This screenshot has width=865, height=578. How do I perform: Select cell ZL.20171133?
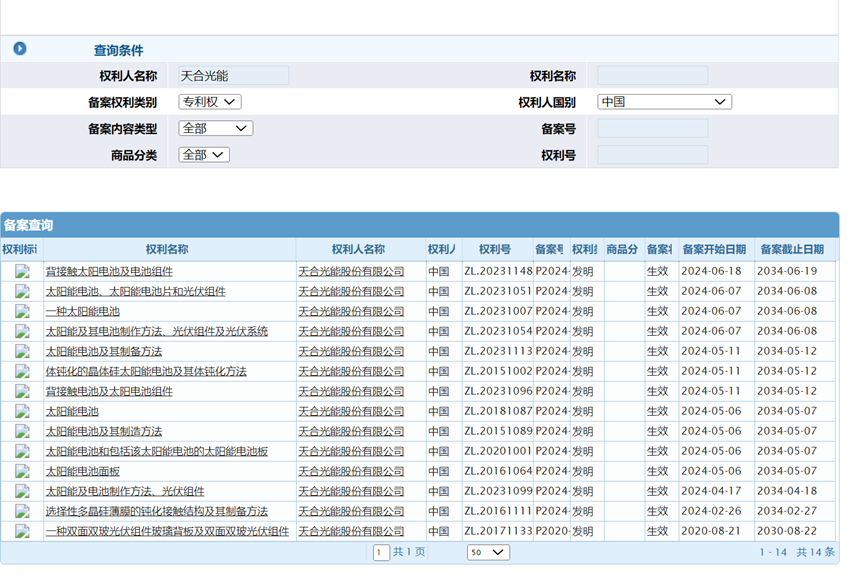498,531
